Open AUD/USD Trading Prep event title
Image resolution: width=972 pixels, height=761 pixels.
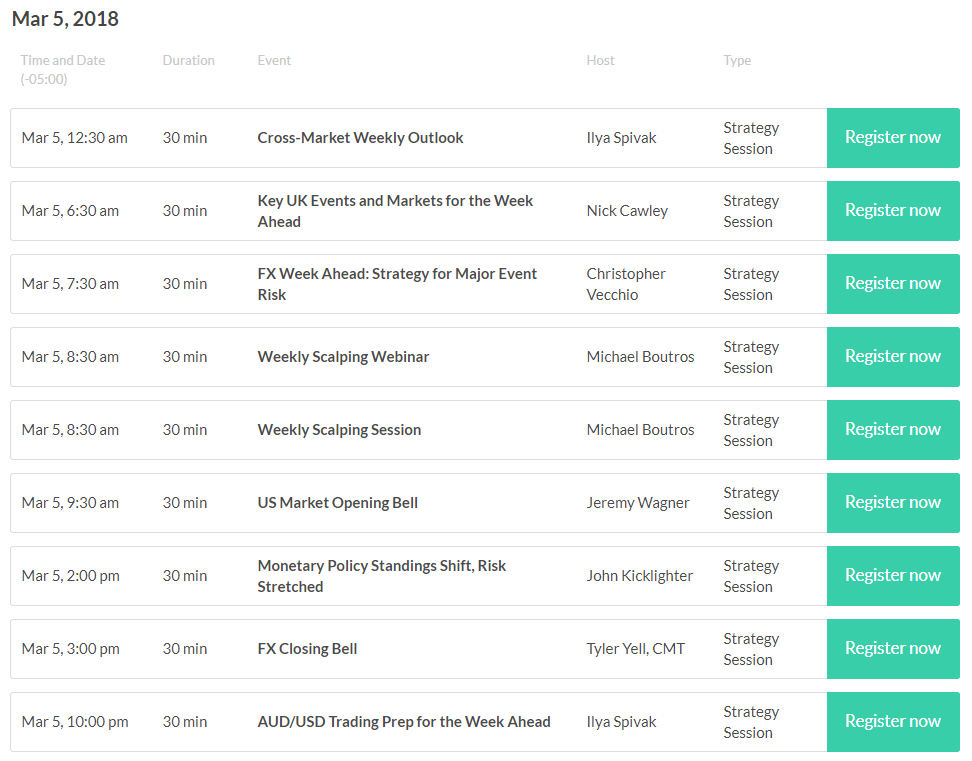(x=404, y=722)
